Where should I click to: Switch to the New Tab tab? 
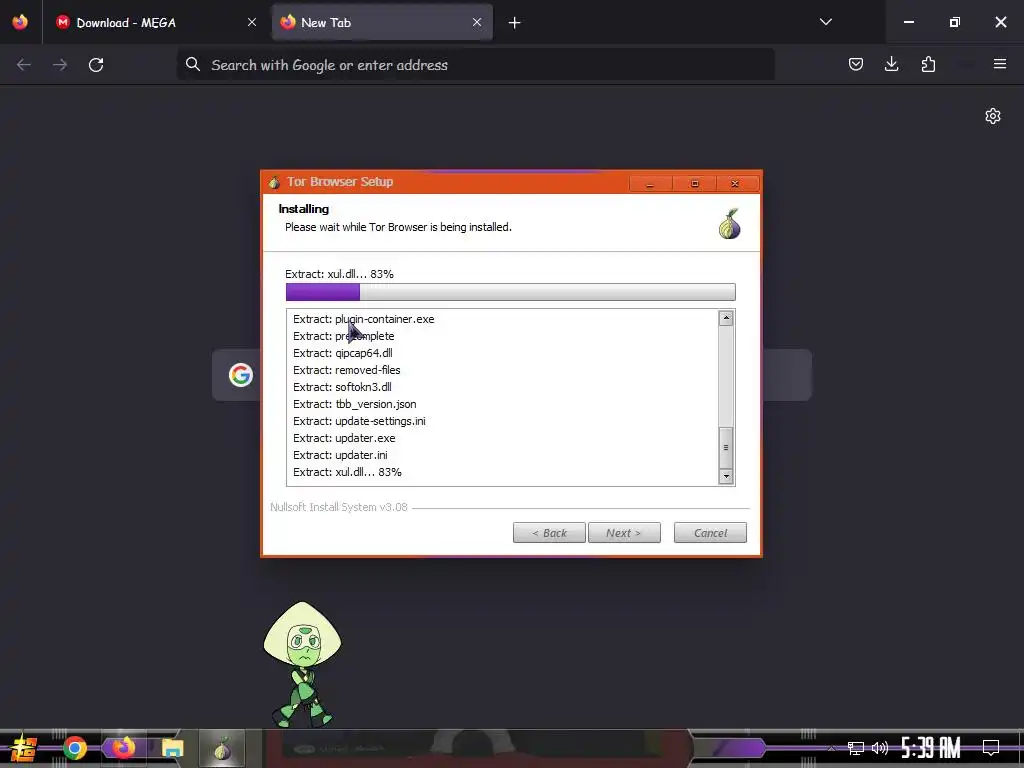[382, 23]
